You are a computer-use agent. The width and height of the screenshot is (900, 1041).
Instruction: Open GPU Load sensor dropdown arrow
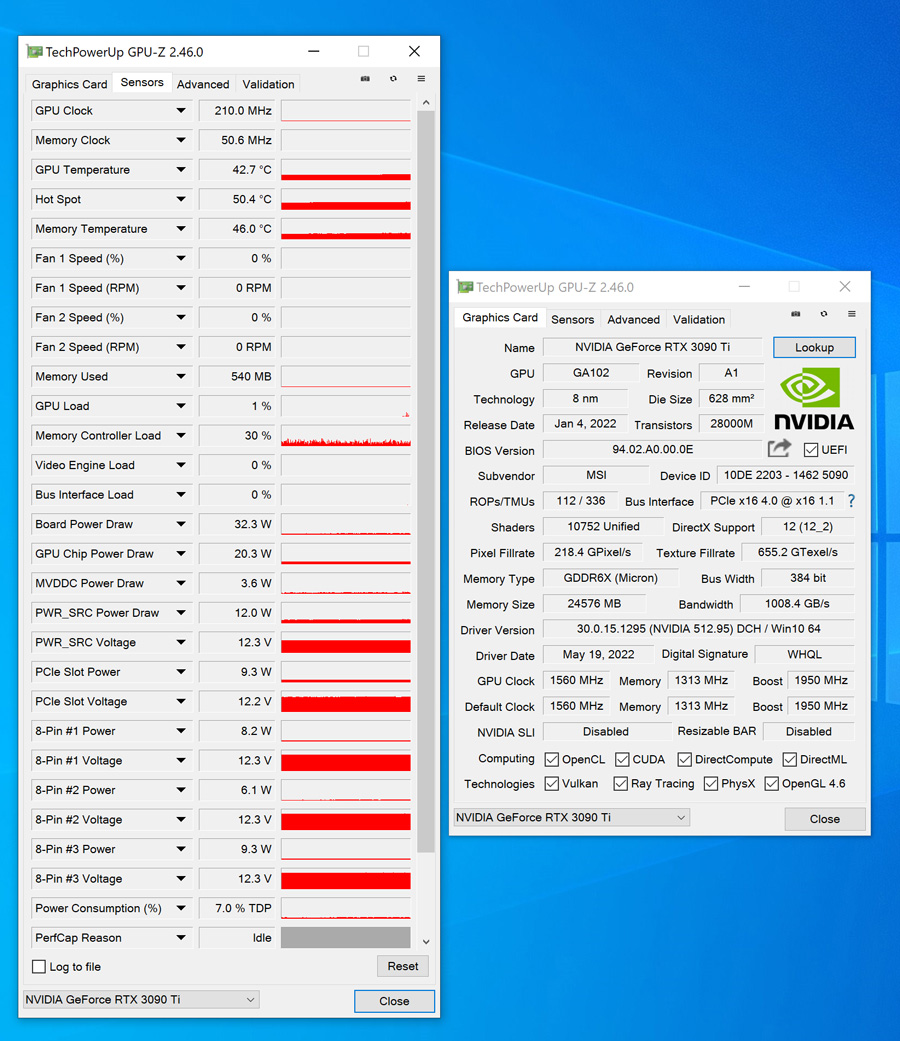pos(181,406)
